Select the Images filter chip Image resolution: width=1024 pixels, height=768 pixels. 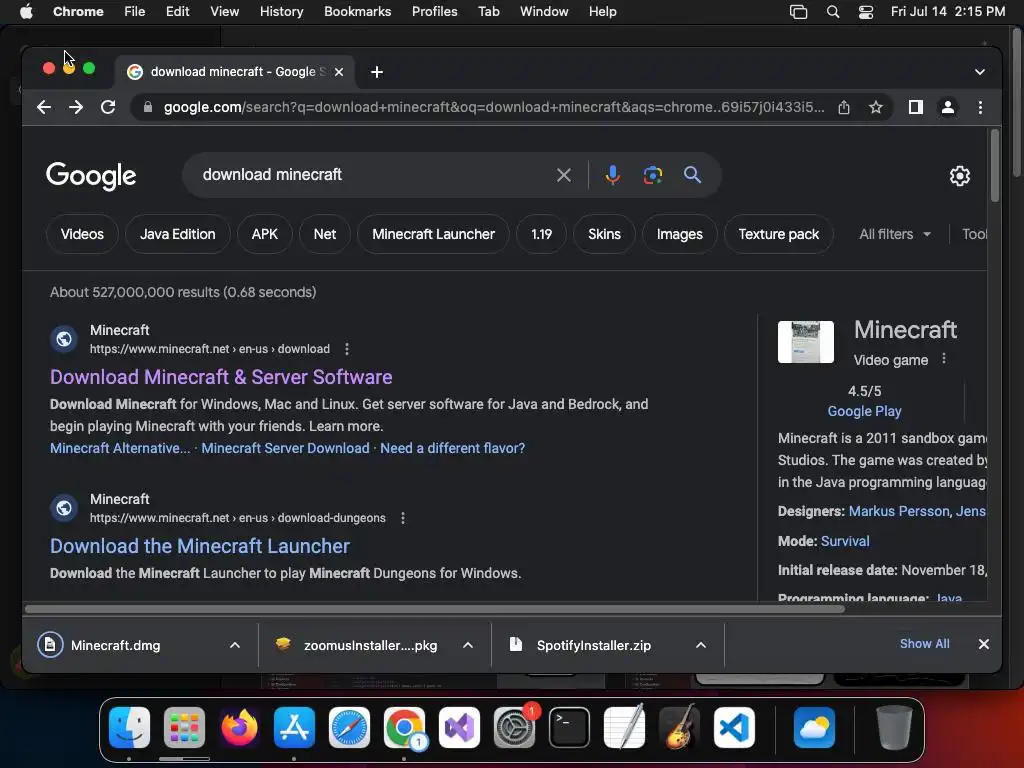point(679,234)
